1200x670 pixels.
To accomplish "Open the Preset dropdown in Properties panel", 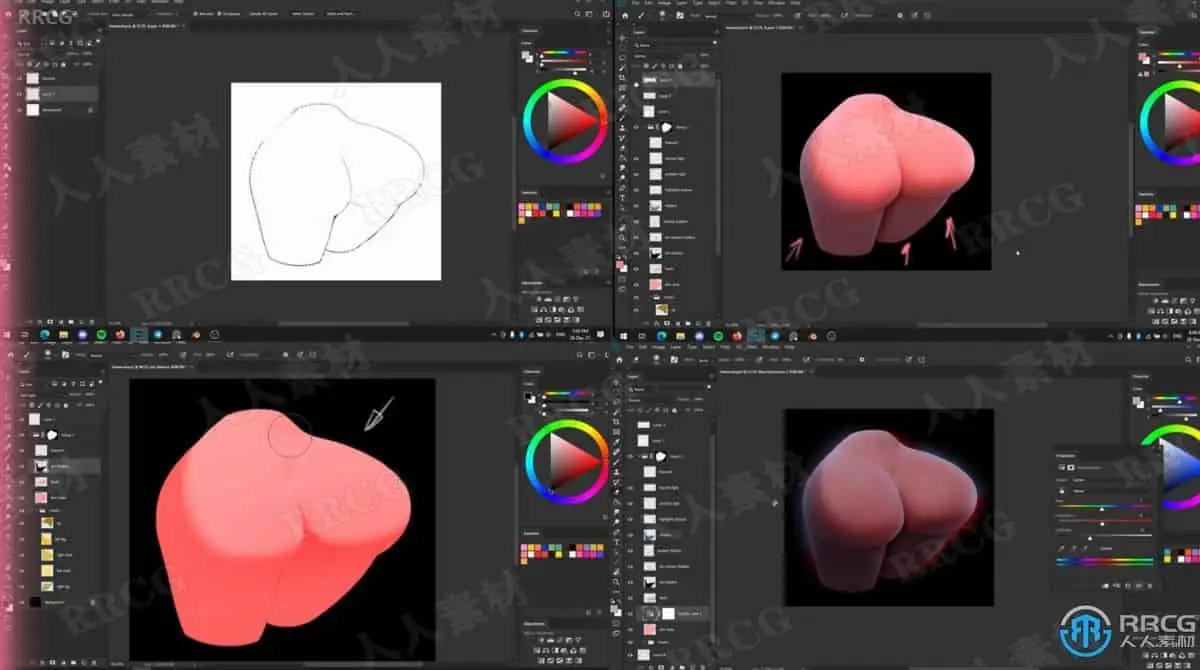I will [x=1111, y=480].
